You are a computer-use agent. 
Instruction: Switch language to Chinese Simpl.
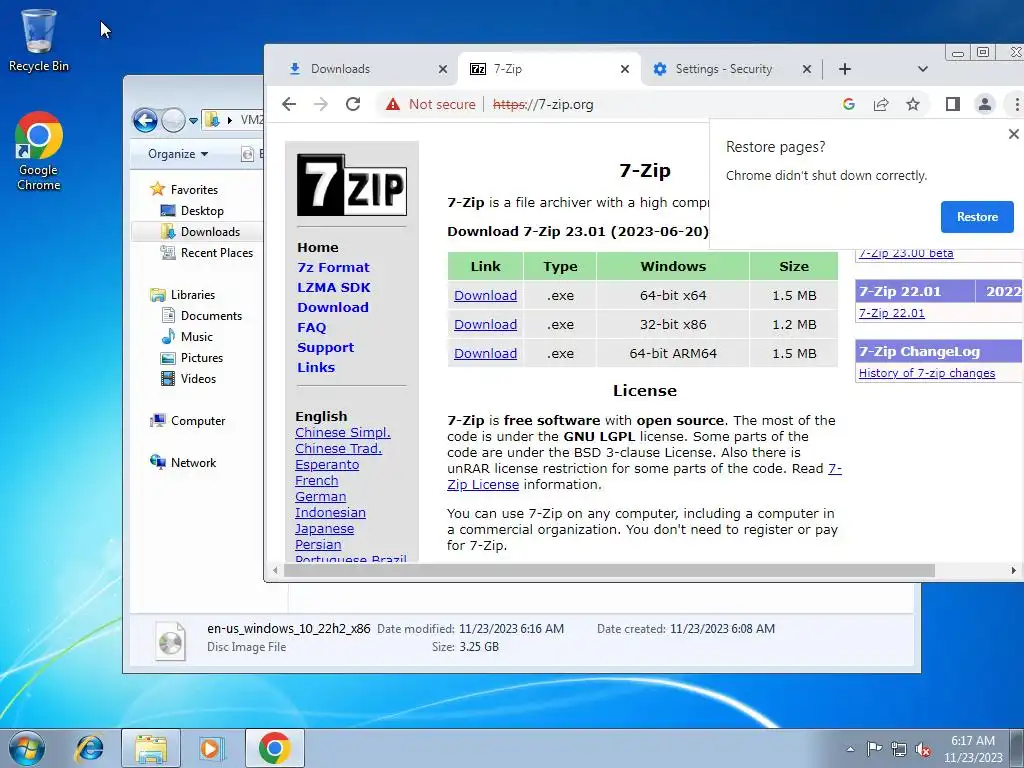coord(343,432)
